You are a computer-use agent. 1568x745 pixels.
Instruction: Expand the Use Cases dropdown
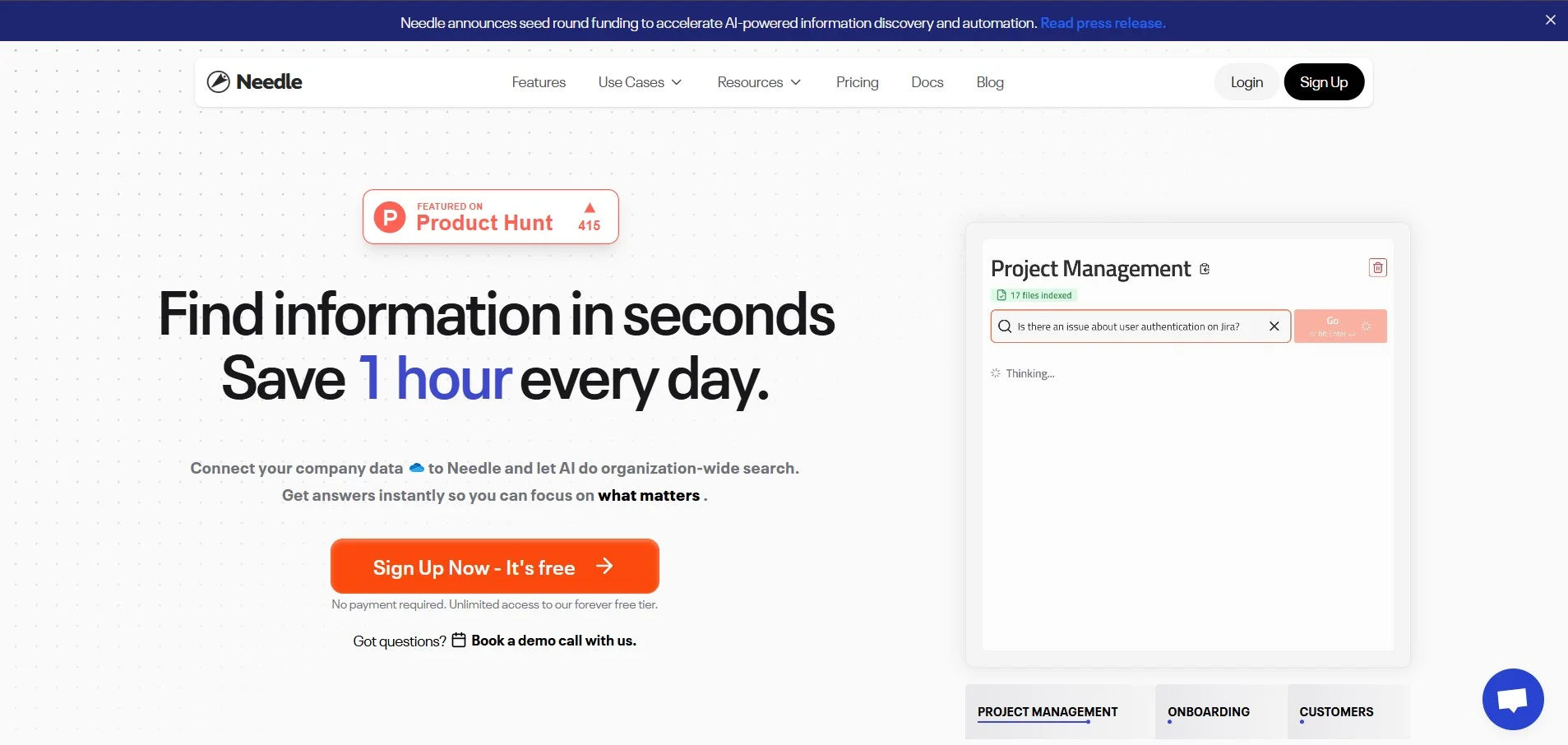(640, 82)
